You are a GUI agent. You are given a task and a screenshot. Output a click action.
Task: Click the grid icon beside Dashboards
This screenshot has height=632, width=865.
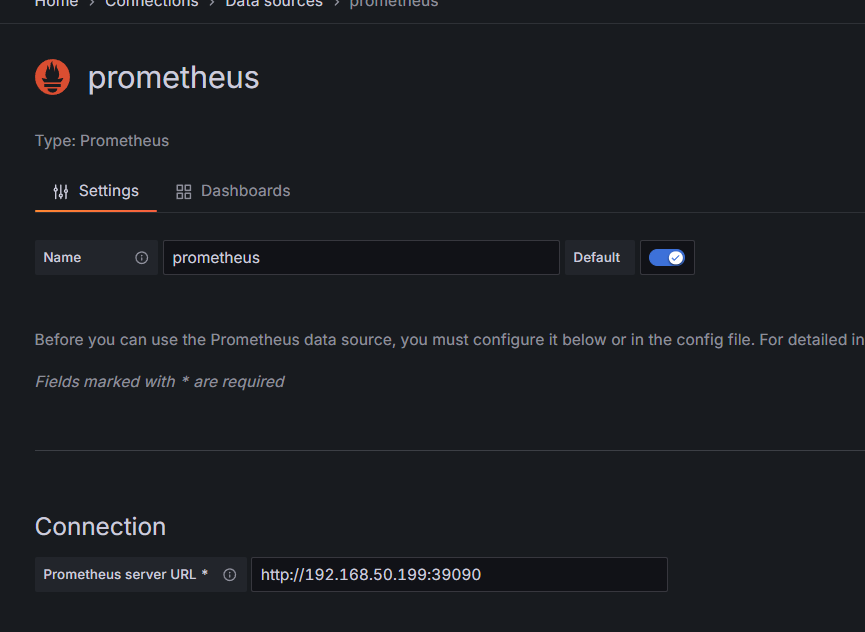click(x=183, y=191)
